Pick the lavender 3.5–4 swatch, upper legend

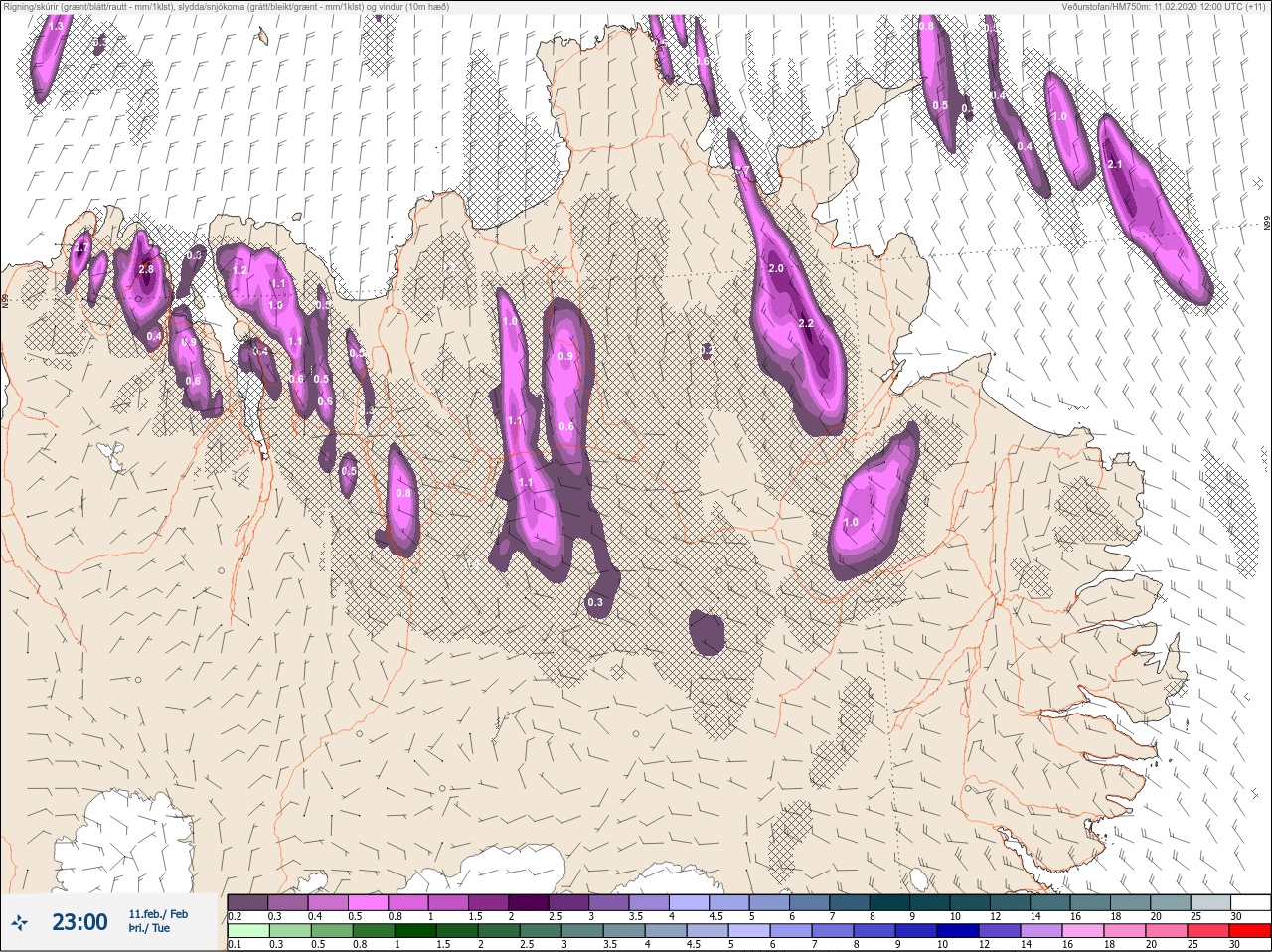[651, 902]
